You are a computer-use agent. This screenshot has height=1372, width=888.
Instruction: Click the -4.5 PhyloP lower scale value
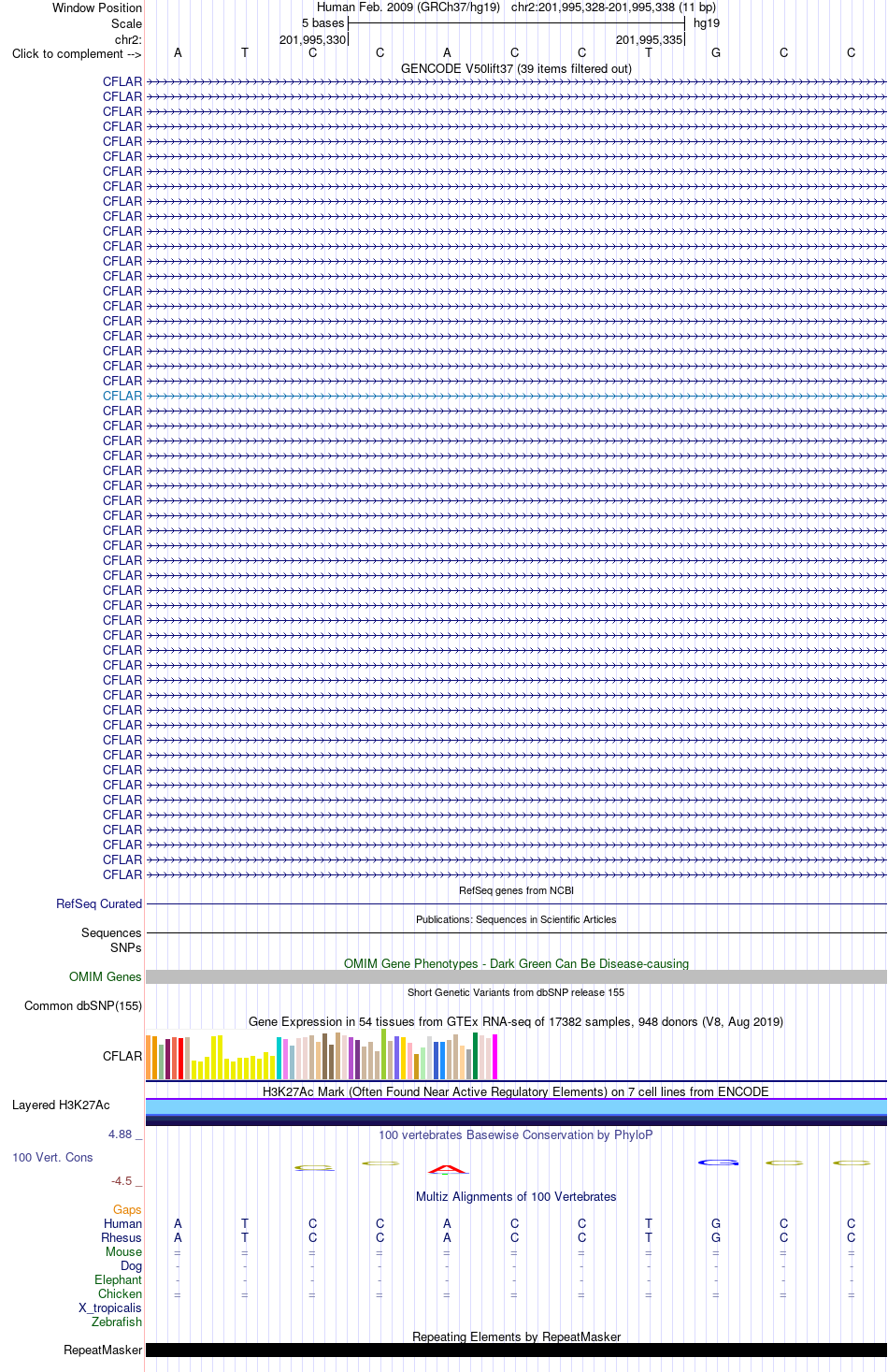pos(122,1180)
